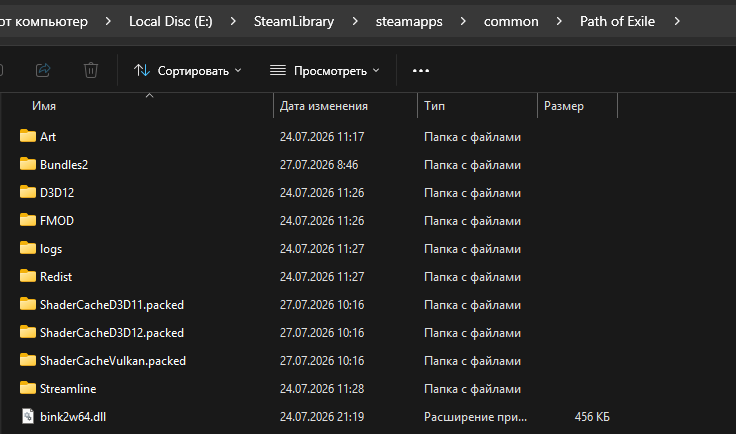The height and width of the screenshot is (434, 736).
Task: Click the sort arrows icon beside Сортировать
Action: point(142,70)
